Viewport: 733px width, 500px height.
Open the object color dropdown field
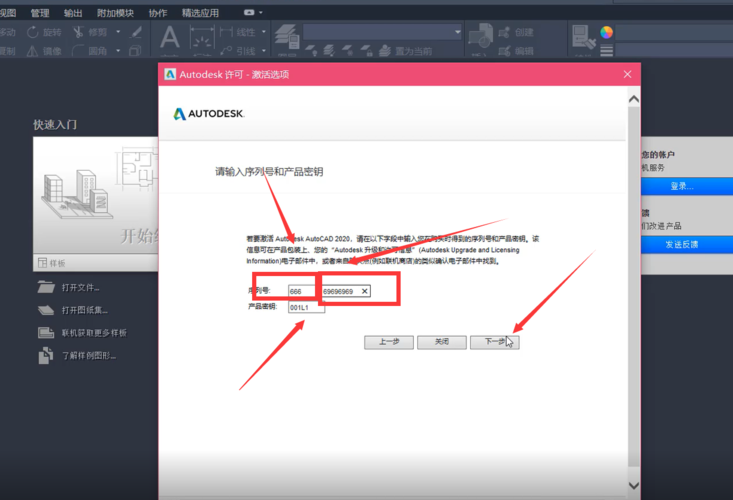[675, 32]
